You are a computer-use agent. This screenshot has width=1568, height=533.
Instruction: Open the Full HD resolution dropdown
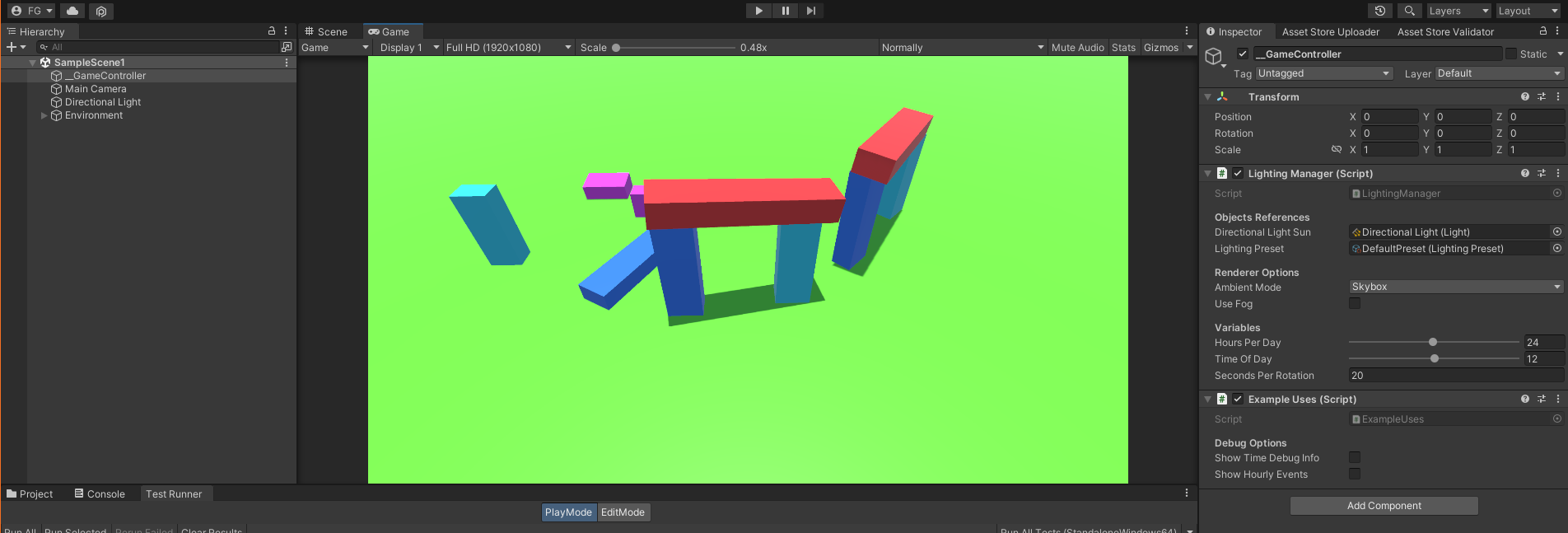pos(508,48)
